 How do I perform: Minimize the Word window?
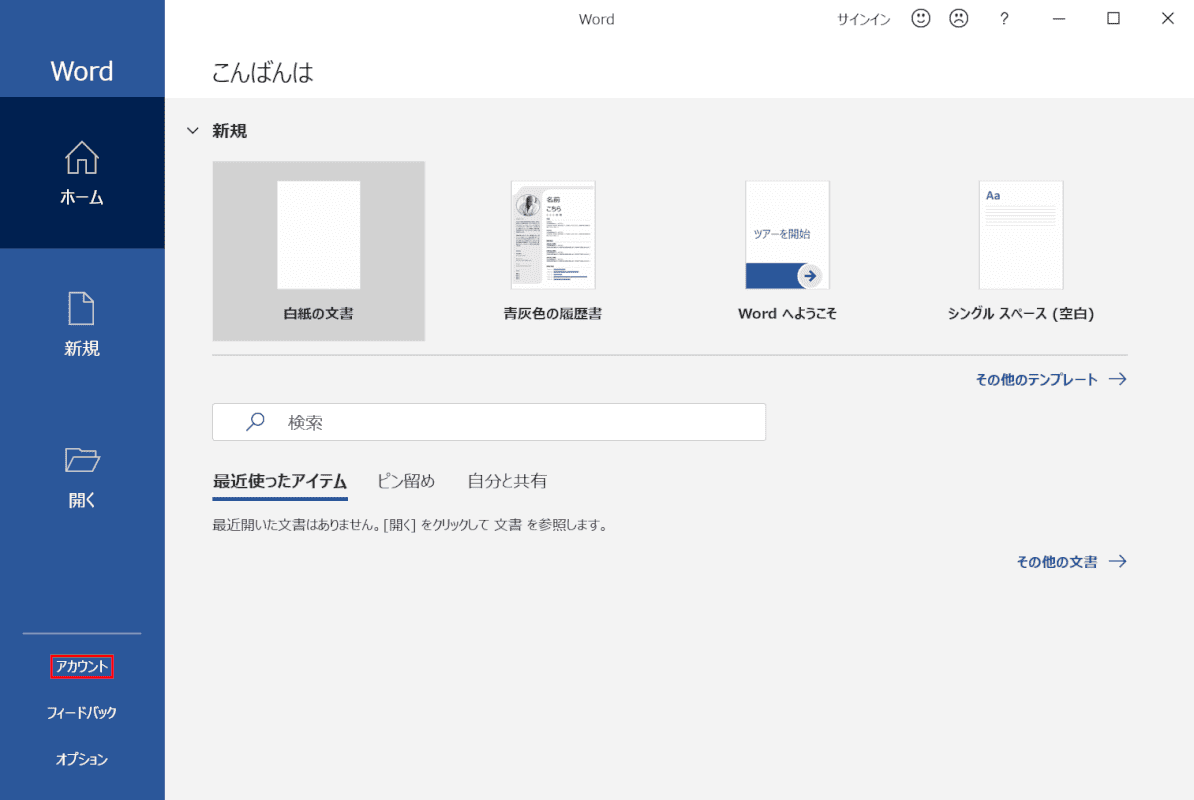(1058, 18)
